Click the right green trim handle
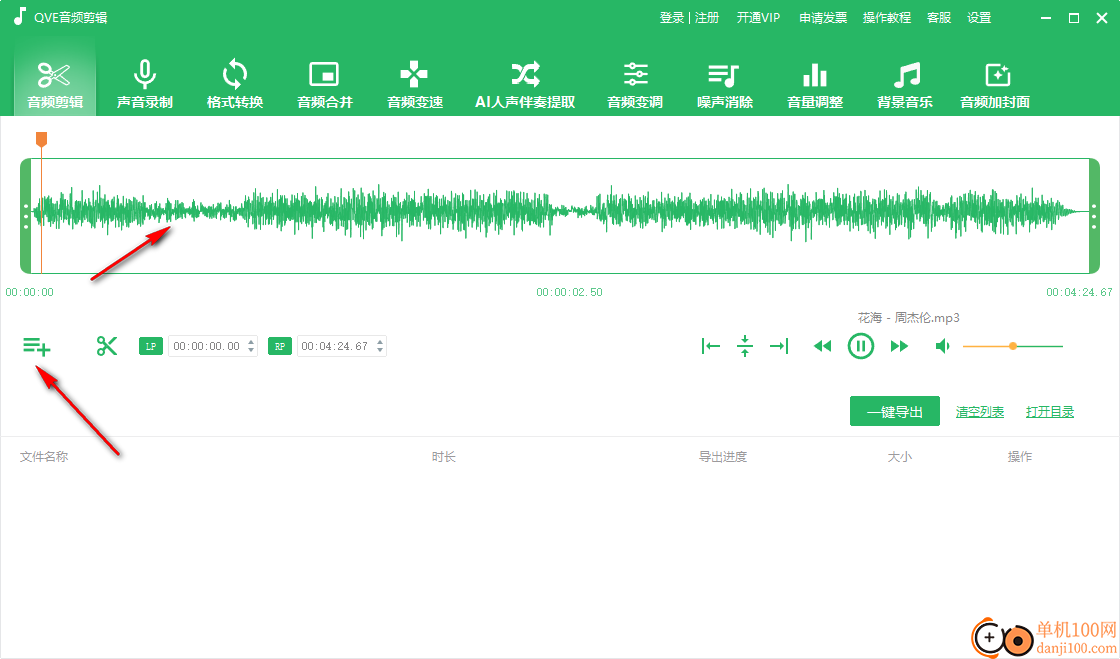1120x659 pixels. click(x=1094, y=216)
